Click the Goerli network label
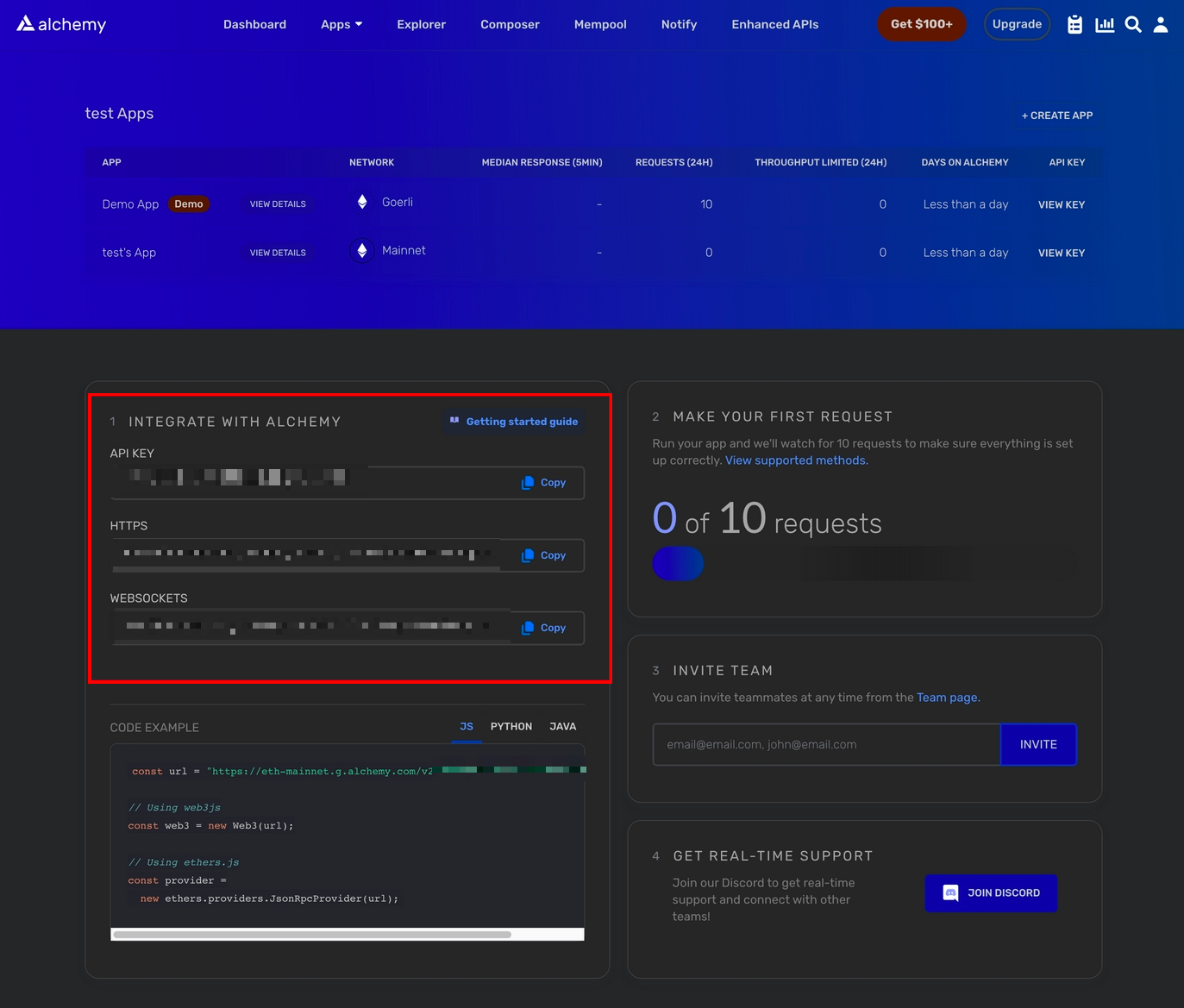This screenshot has width=1184, height=1008. (x=398, y=202)
